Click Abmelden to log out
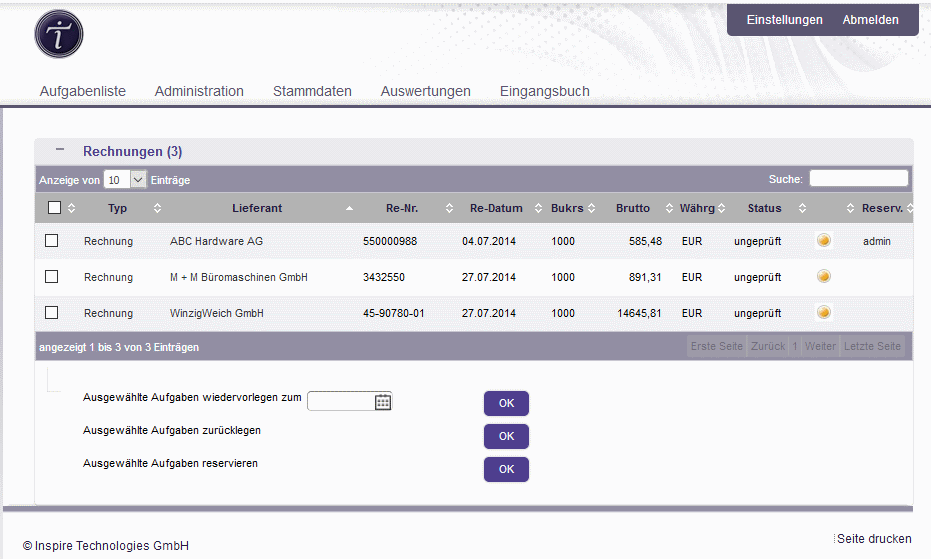Image resolution: width=931 pixels, height=559 pixels. tap(870, 20)
